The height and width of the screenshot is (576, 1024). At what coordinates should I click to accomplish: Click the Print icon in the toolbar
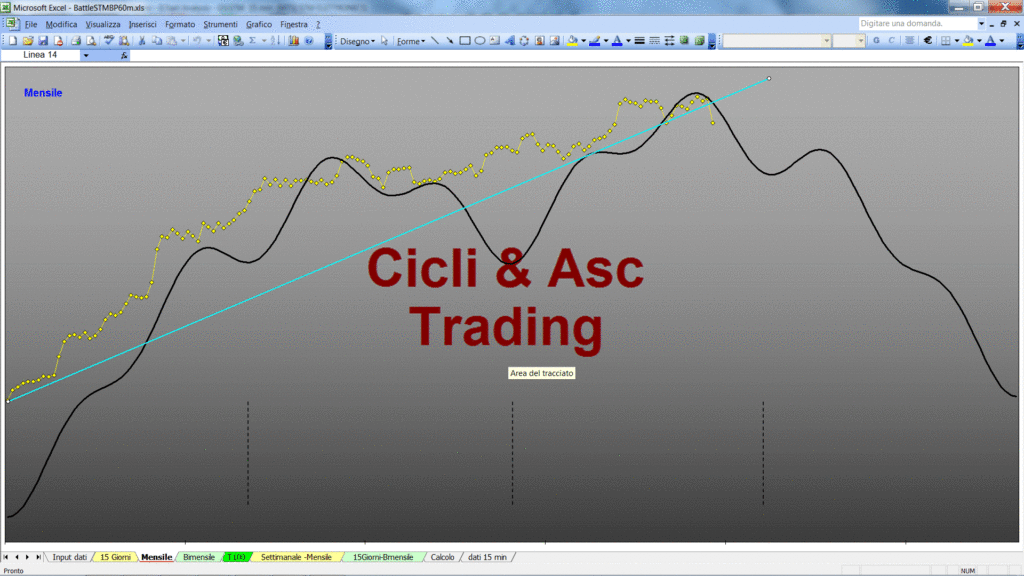pyautogui.click(x=75, y=40)
